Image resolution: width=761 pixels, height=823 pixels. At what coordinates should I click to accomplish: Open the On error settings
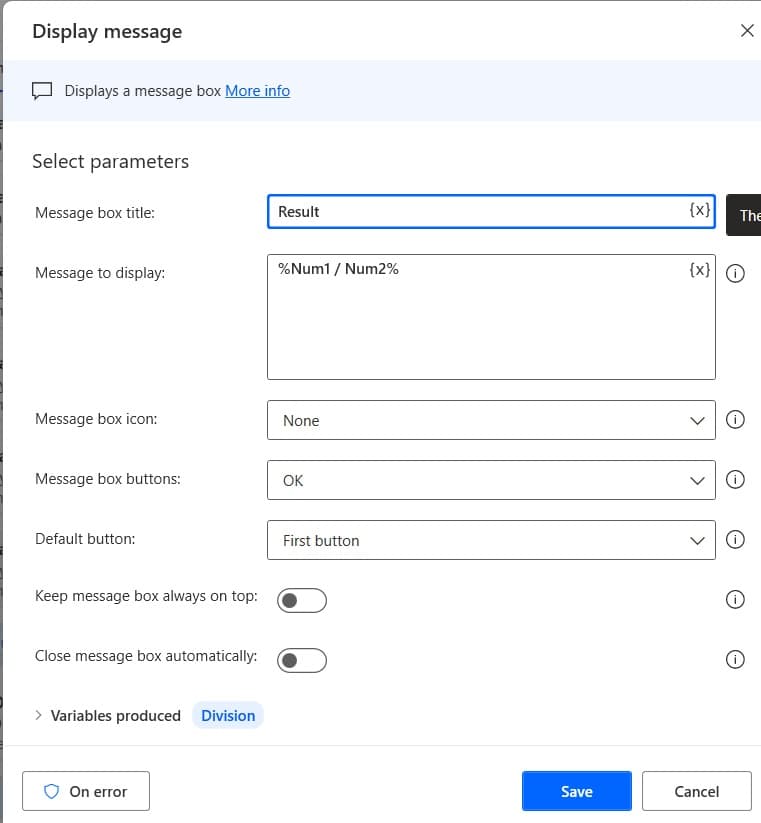coord(86,791)
